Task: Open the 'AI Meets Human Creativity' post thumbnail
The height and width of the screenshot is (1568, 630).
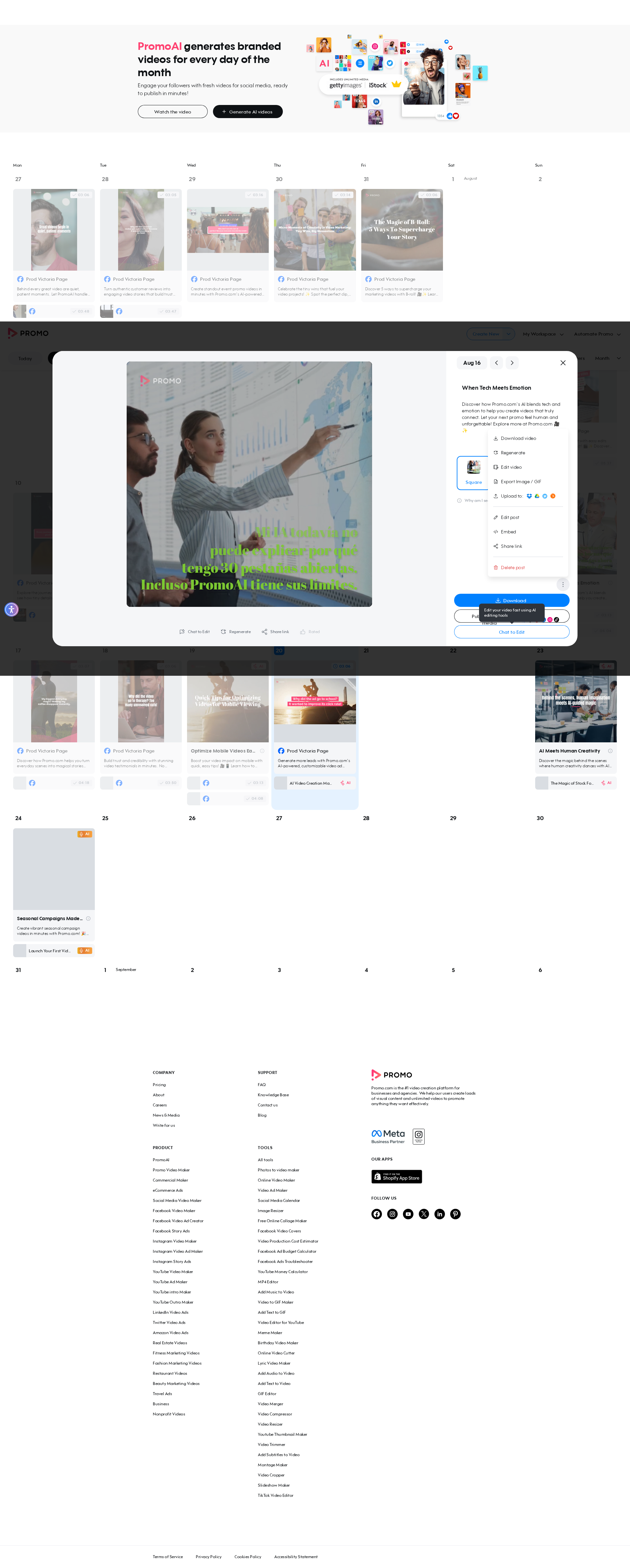Action: [575, 701]
